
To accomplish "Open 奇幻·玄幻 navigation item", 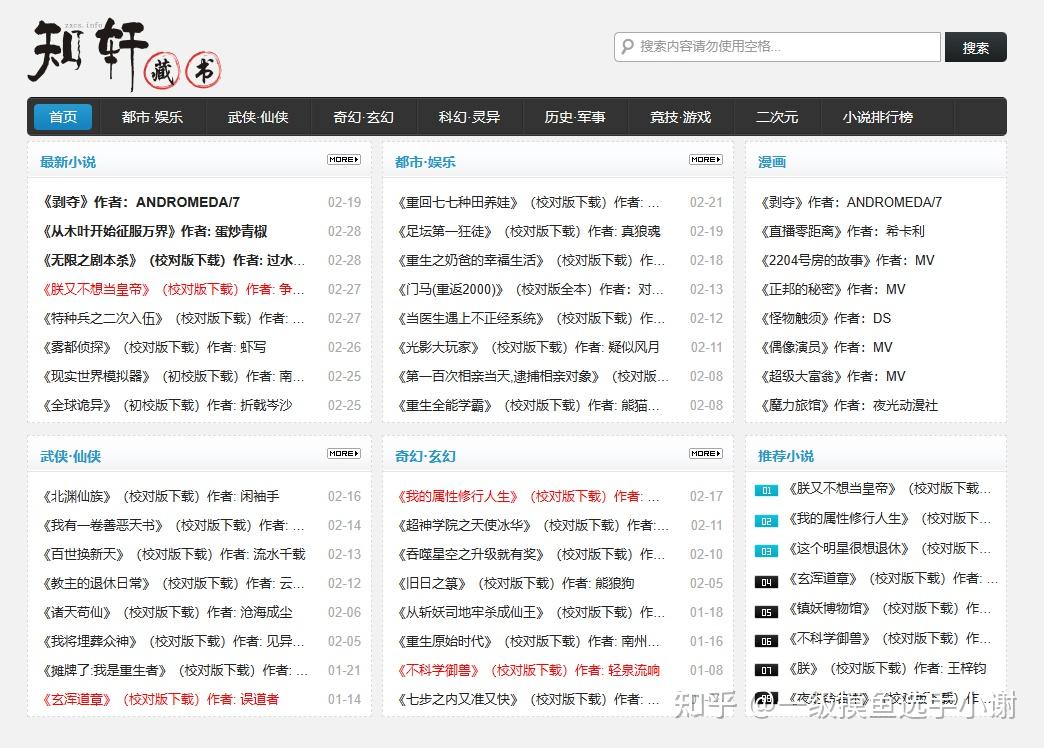I will pyautogui.click(x=364, y=117).
